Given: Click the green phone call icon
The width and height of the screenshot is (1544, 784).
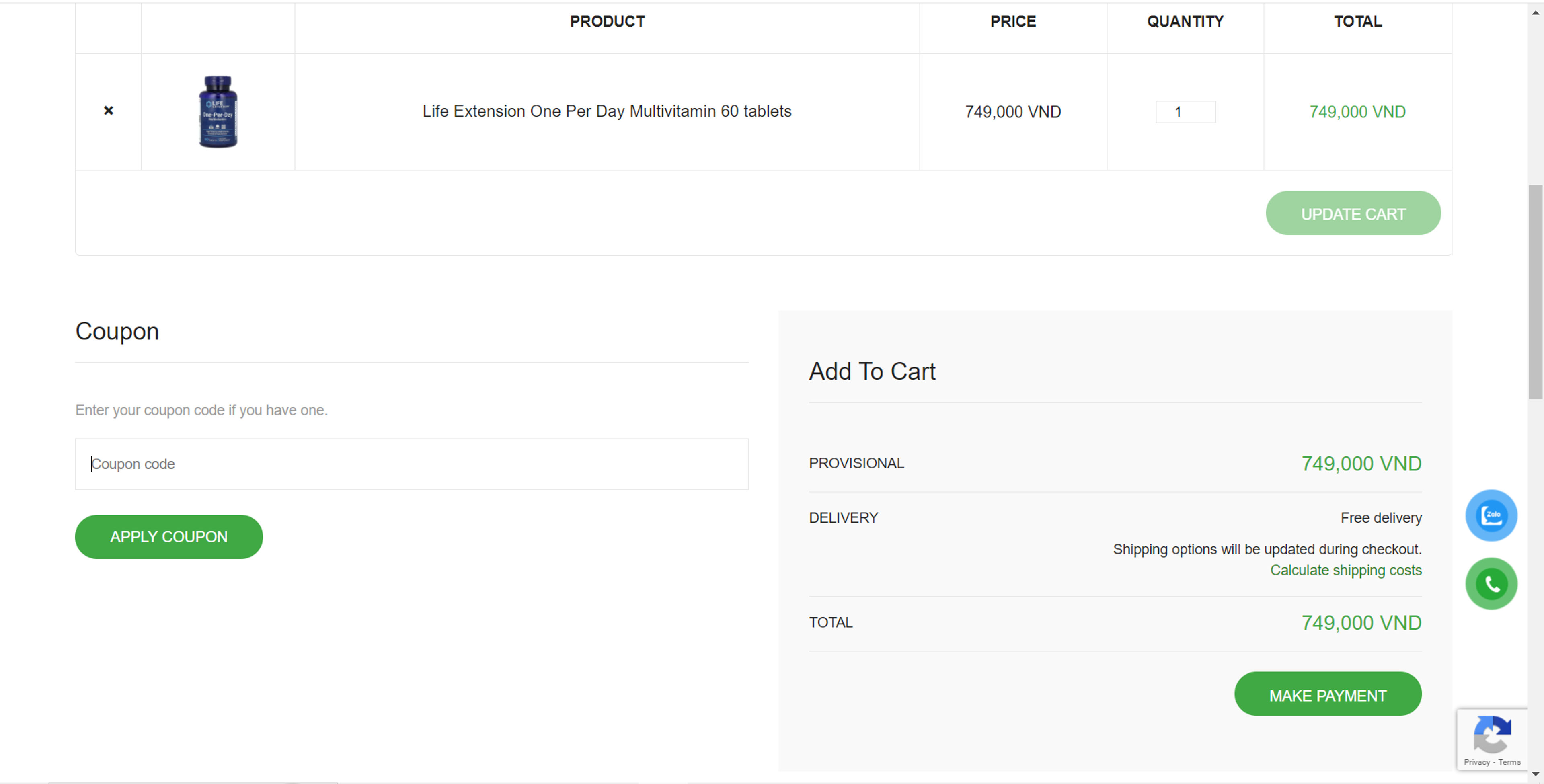Looking at the screenshot, I should click(x=1491, y=584).
